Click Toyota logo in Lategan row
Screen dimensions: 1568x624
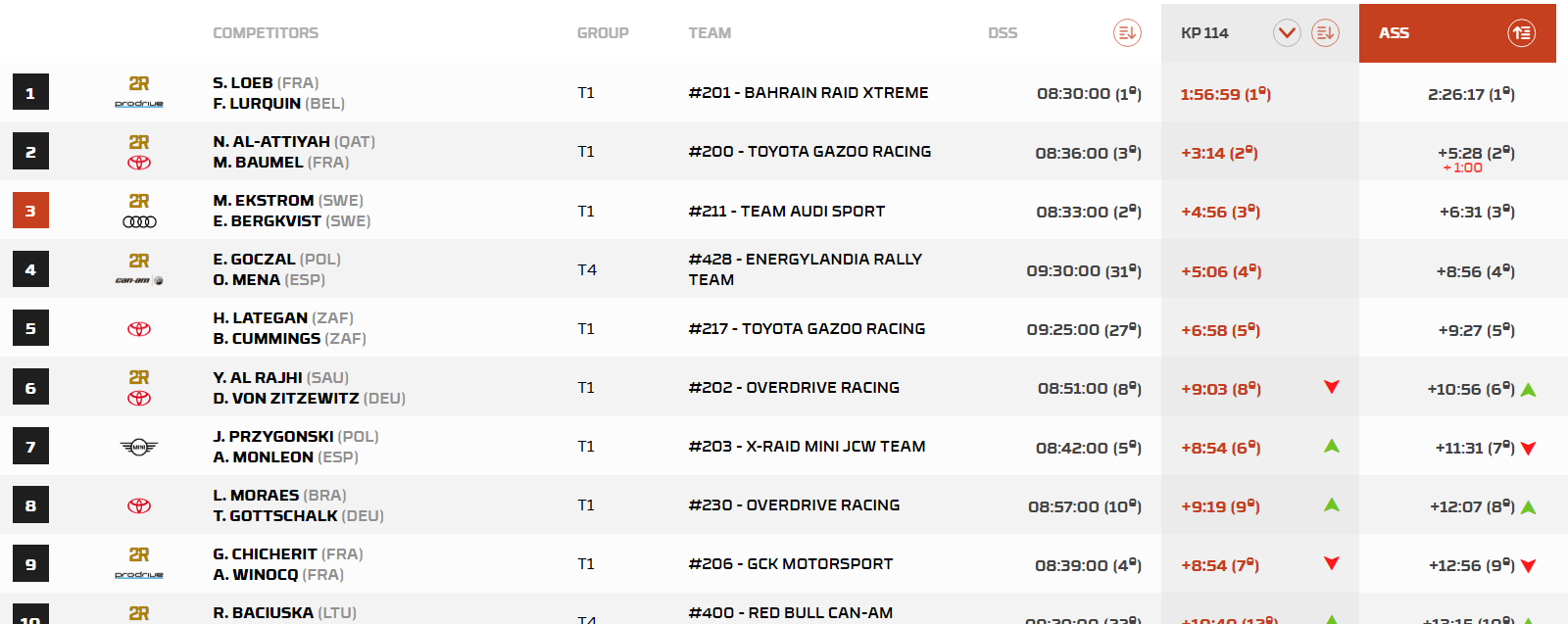point(139,328)
